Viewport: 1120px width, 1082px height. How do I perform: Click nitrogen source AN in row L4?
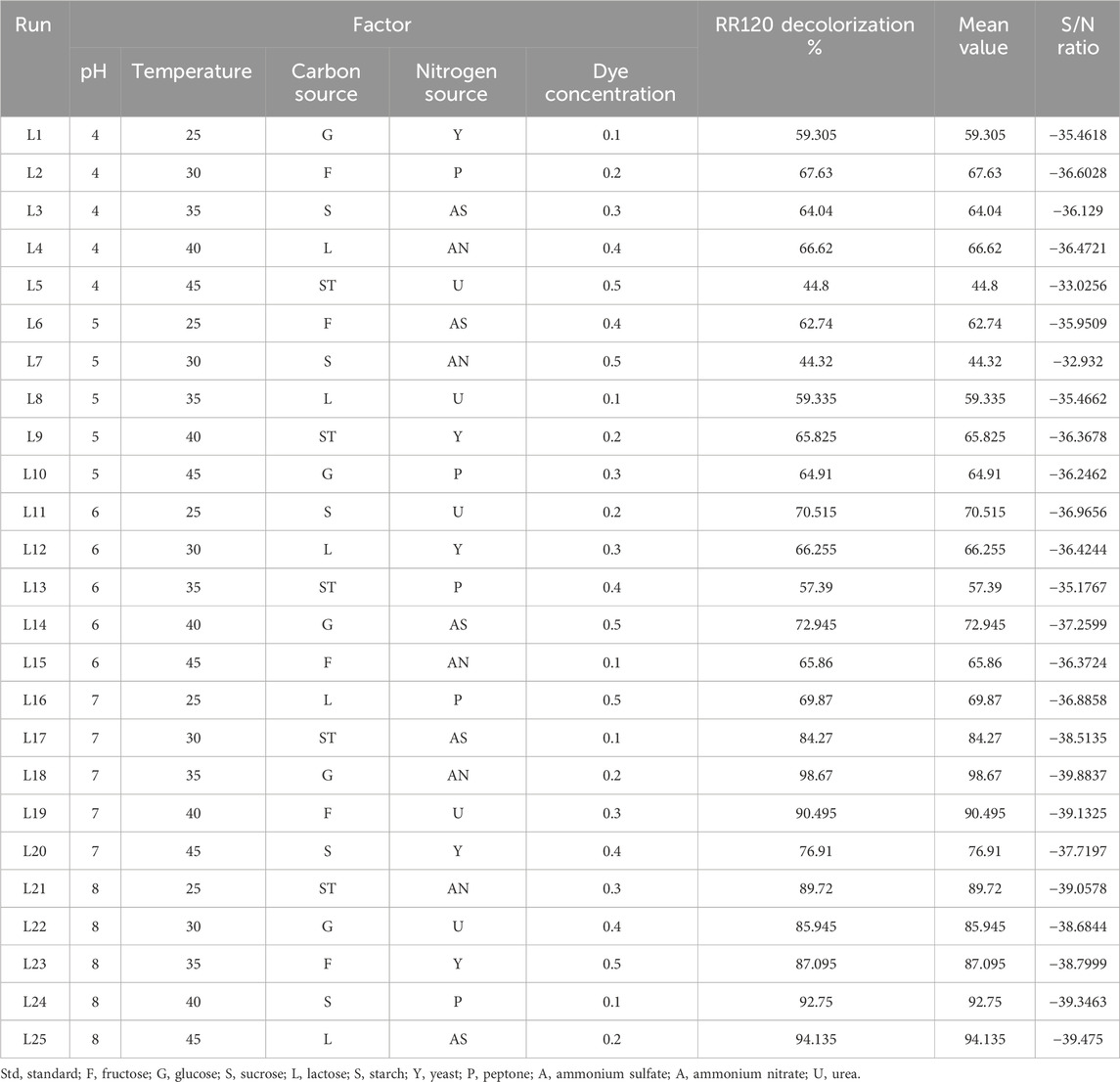[x=457, y=248]
